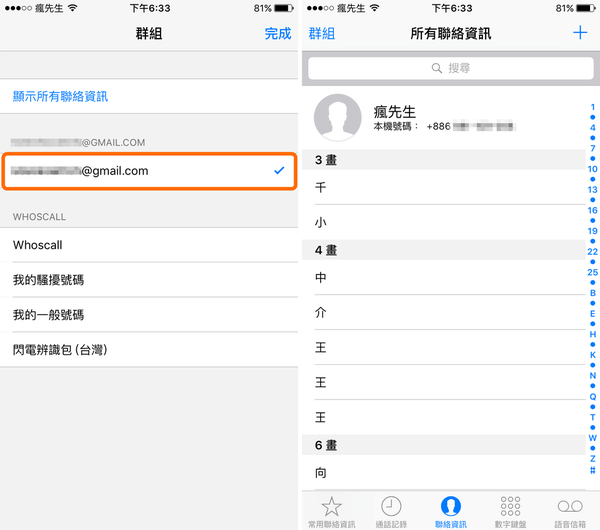Tap the plus icon to add contact
This screenshot has height=530, width=600.
580,33
